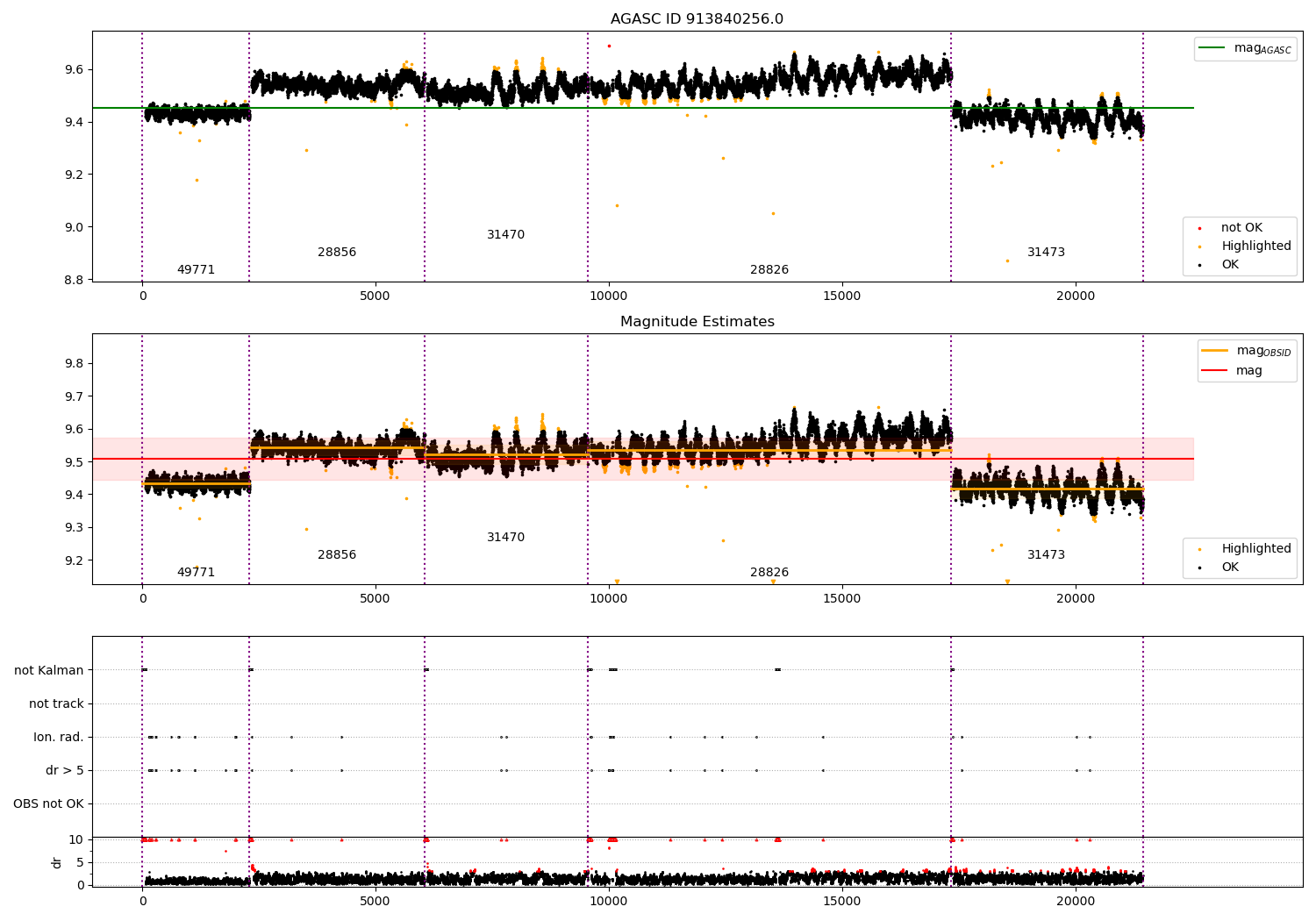Click x-axis tick 20000 under Magnitude Estimates plot
The height and width of the screenshot is (921, 1316).
(x=1075, y=599)
